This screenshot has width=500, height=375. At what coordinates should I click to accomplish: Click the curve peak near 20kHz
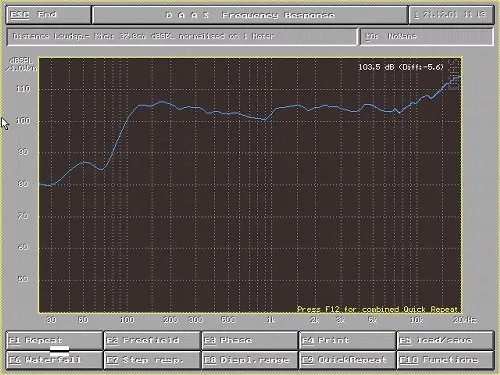click(x=457, y=78)
